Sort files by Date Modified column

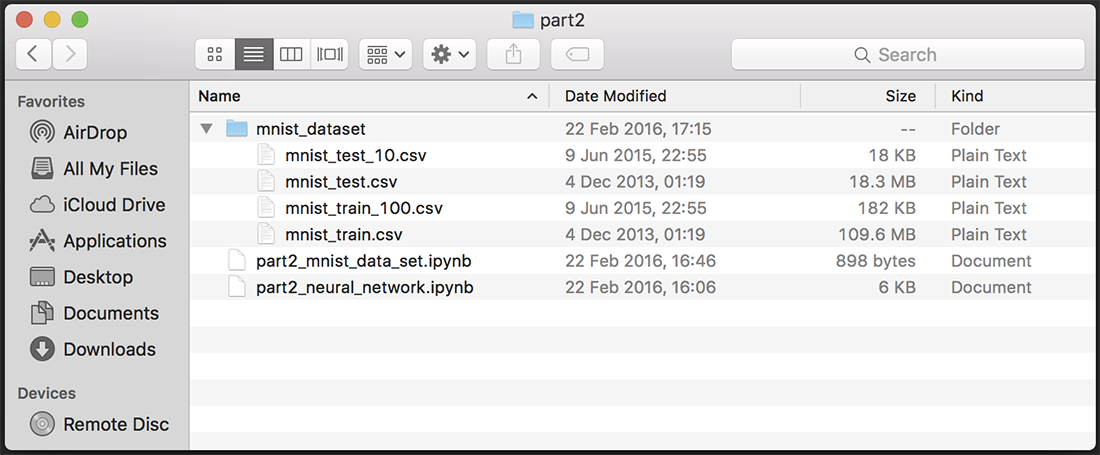point(615,96)
